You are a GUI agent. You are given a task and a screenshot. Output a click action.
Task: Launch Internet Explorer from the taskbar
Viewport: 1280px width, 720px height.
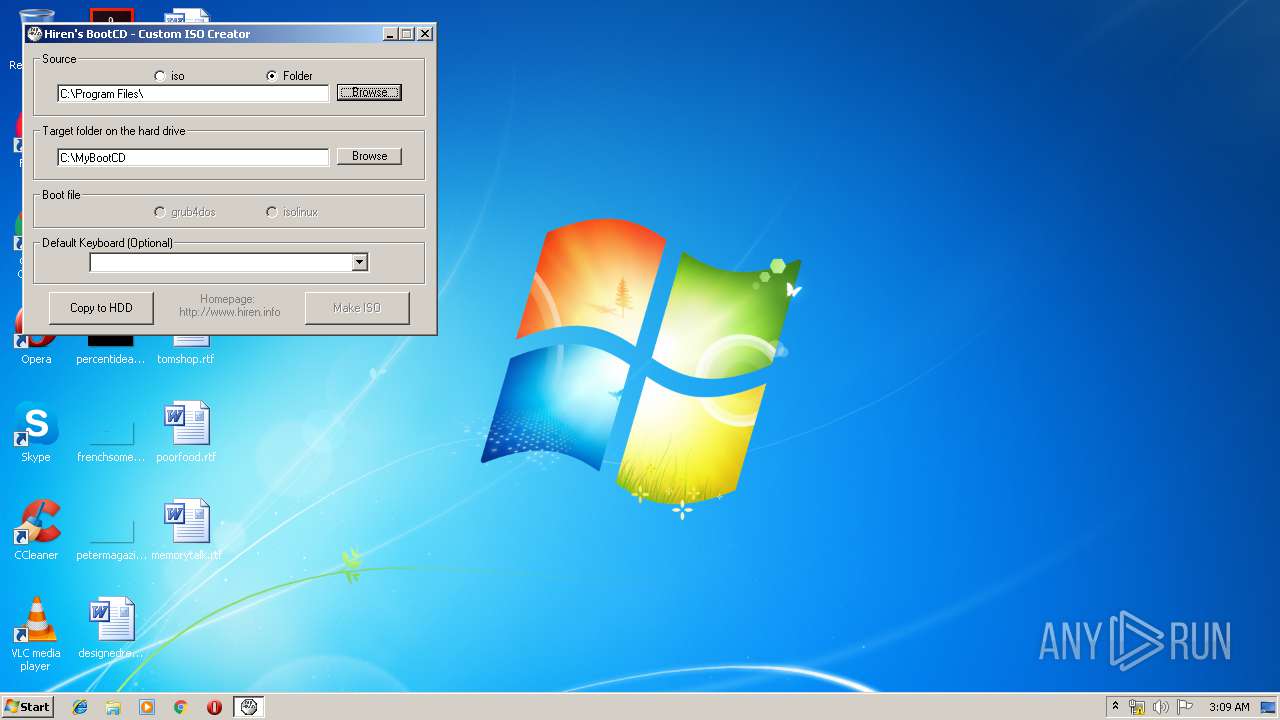pos(80,707)
